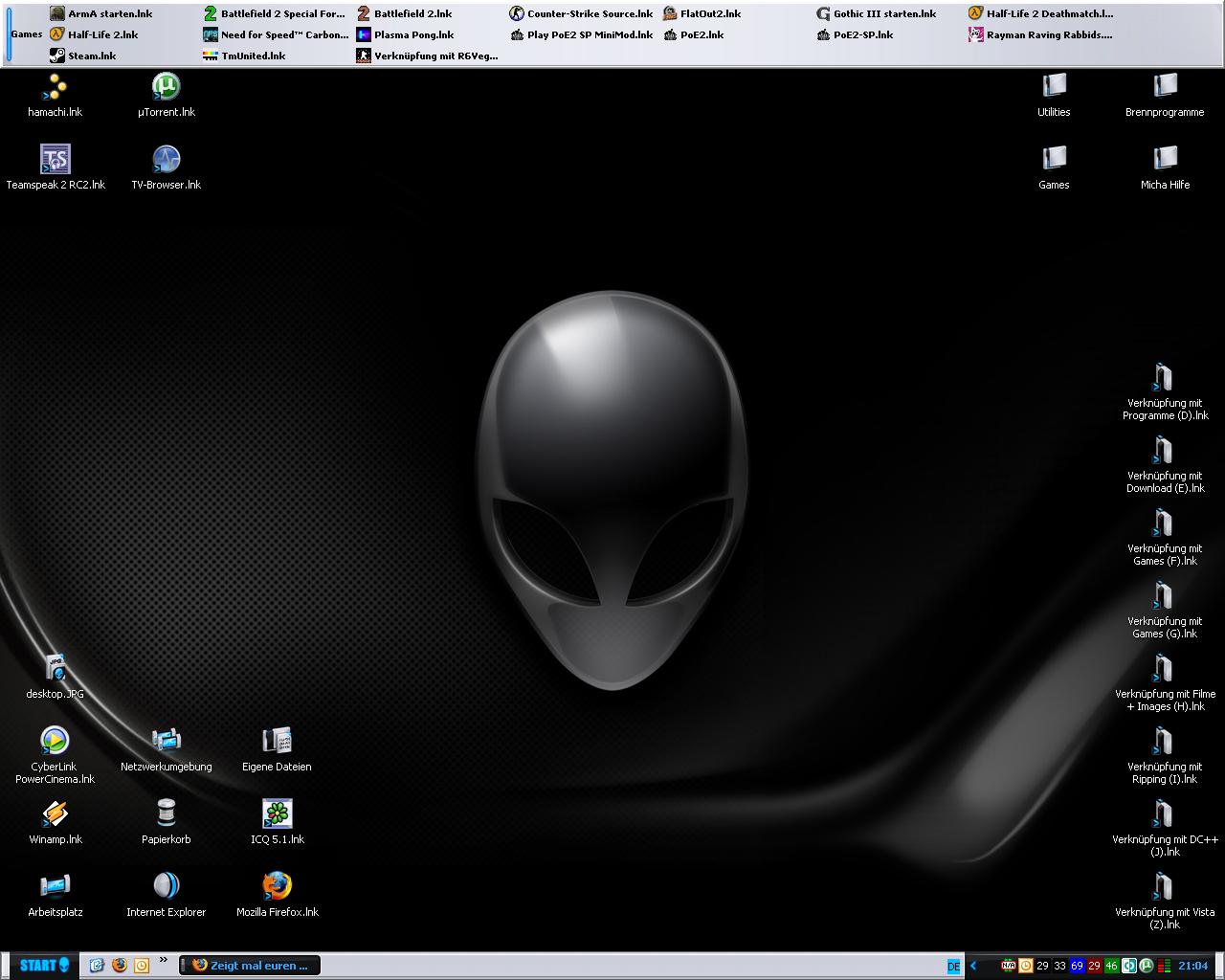
Task: Expand hidden Quick Launch items chevron
Action: pos(163,960)
